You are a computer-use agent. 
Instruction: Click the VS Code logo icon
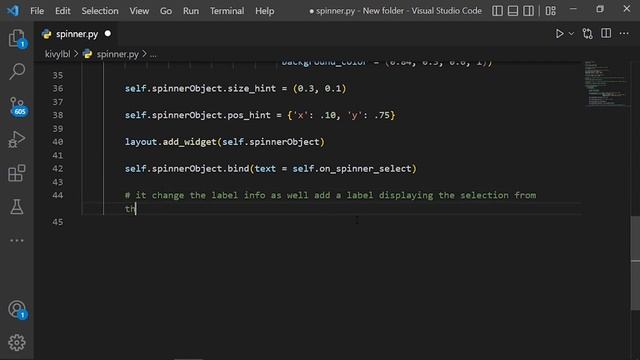point(13,10)
